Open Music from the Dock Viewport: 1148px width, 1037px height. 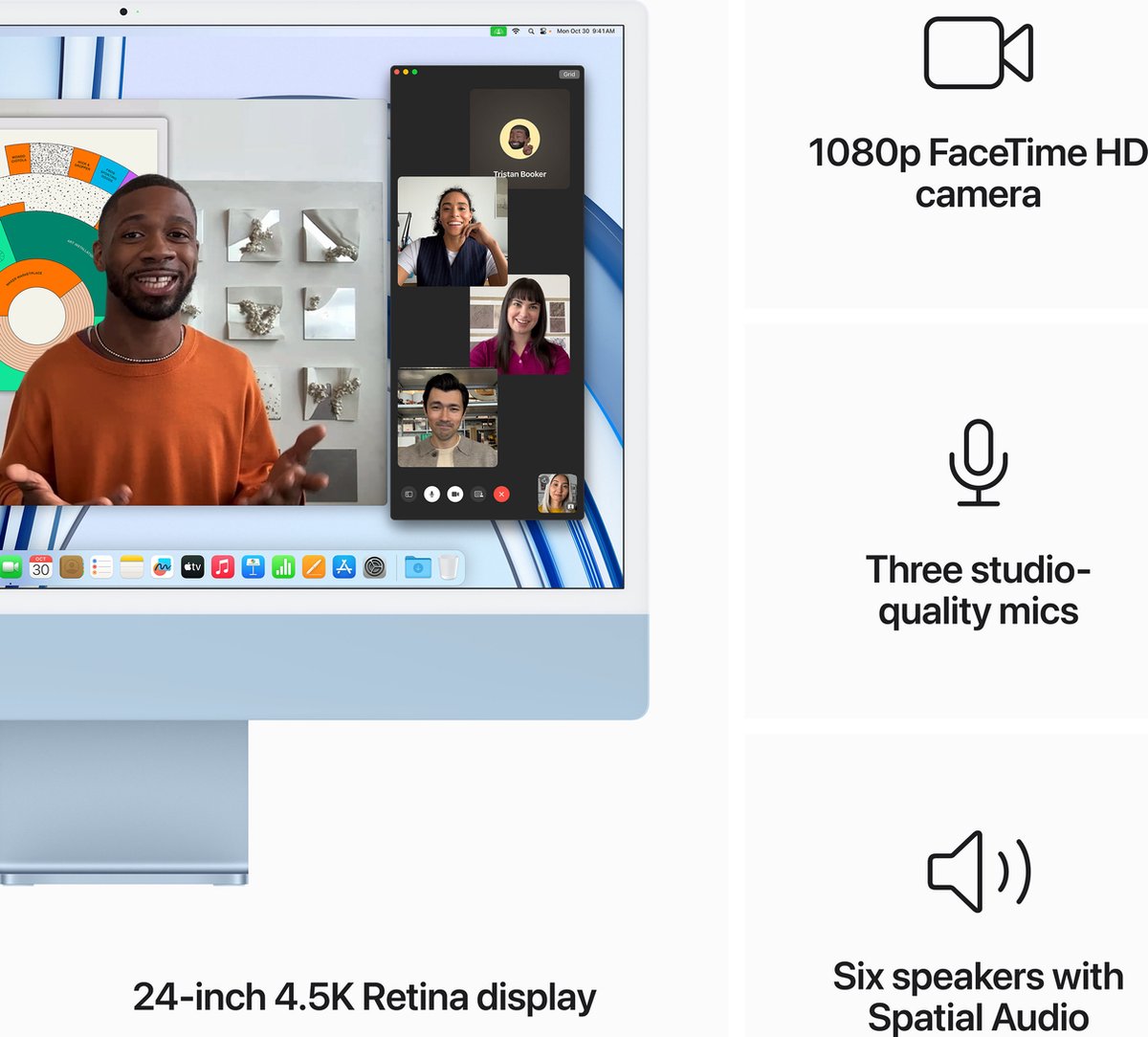tap(221, 566)
